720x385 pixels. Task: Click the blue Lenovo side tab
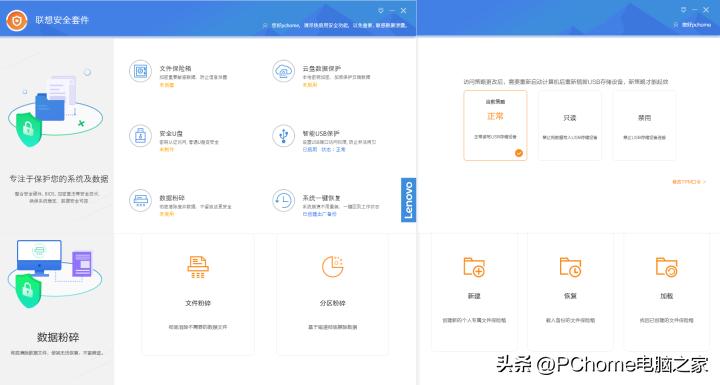tap(408, 200)
